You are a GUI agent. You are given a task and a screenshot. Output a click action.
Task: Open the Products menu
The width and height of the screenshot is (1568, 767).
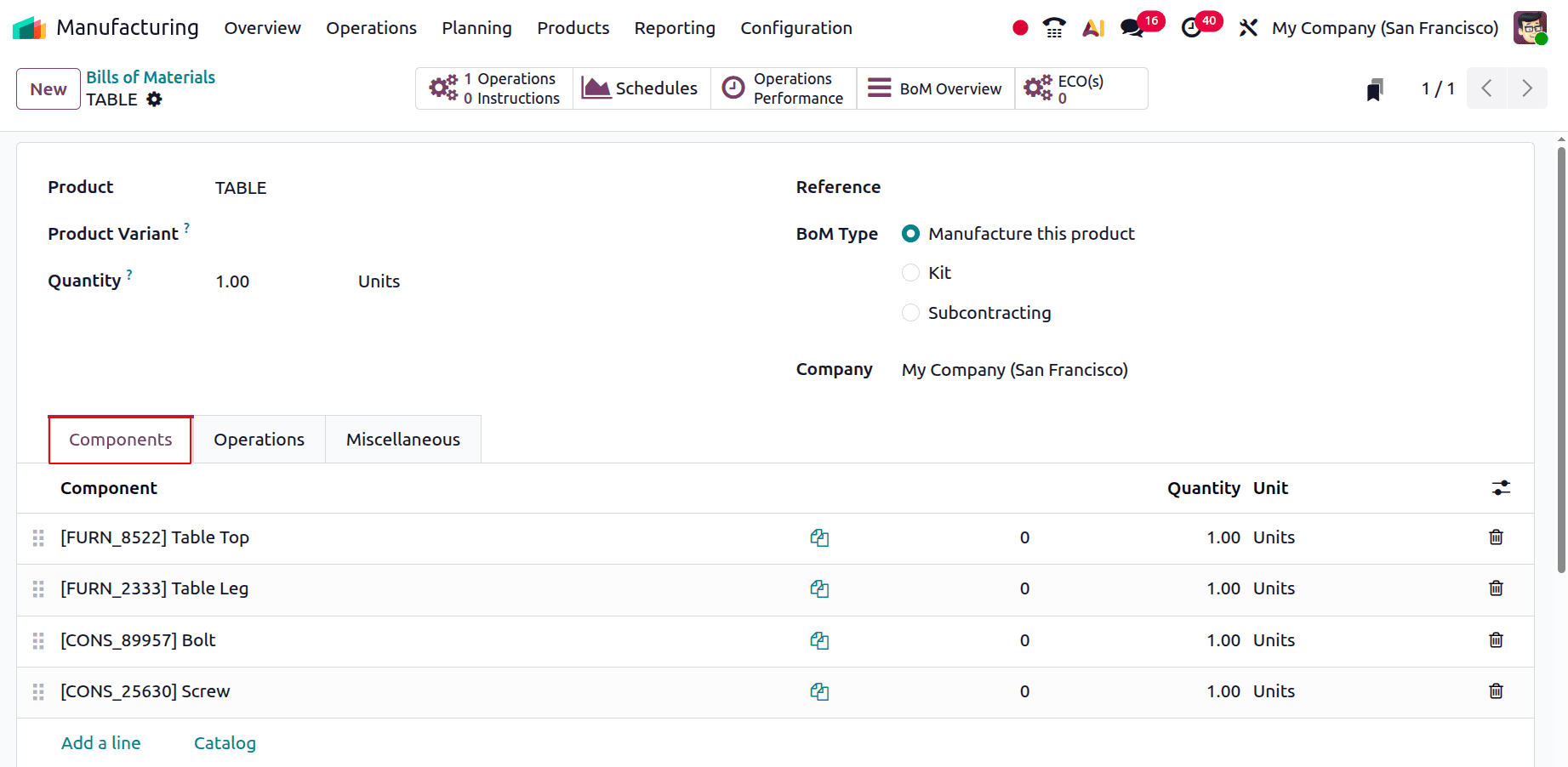(x=573, y=28)
